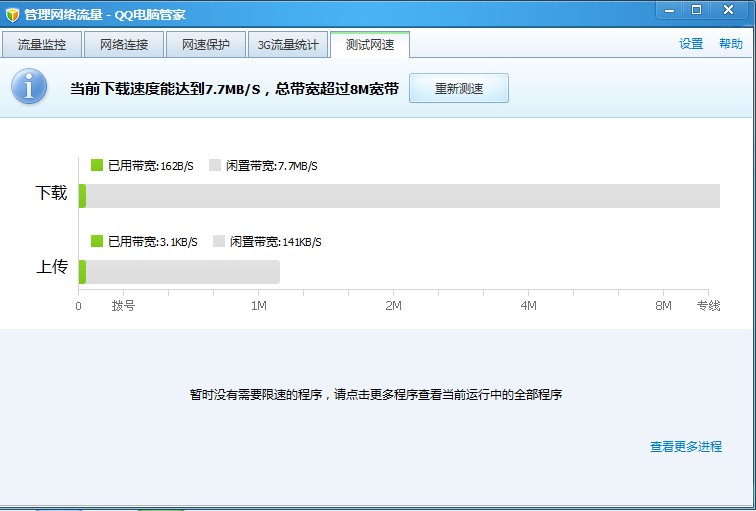Viewport: 756px width, 511px height.
Task: Open 查看更多进程 link
Action: 686,446
